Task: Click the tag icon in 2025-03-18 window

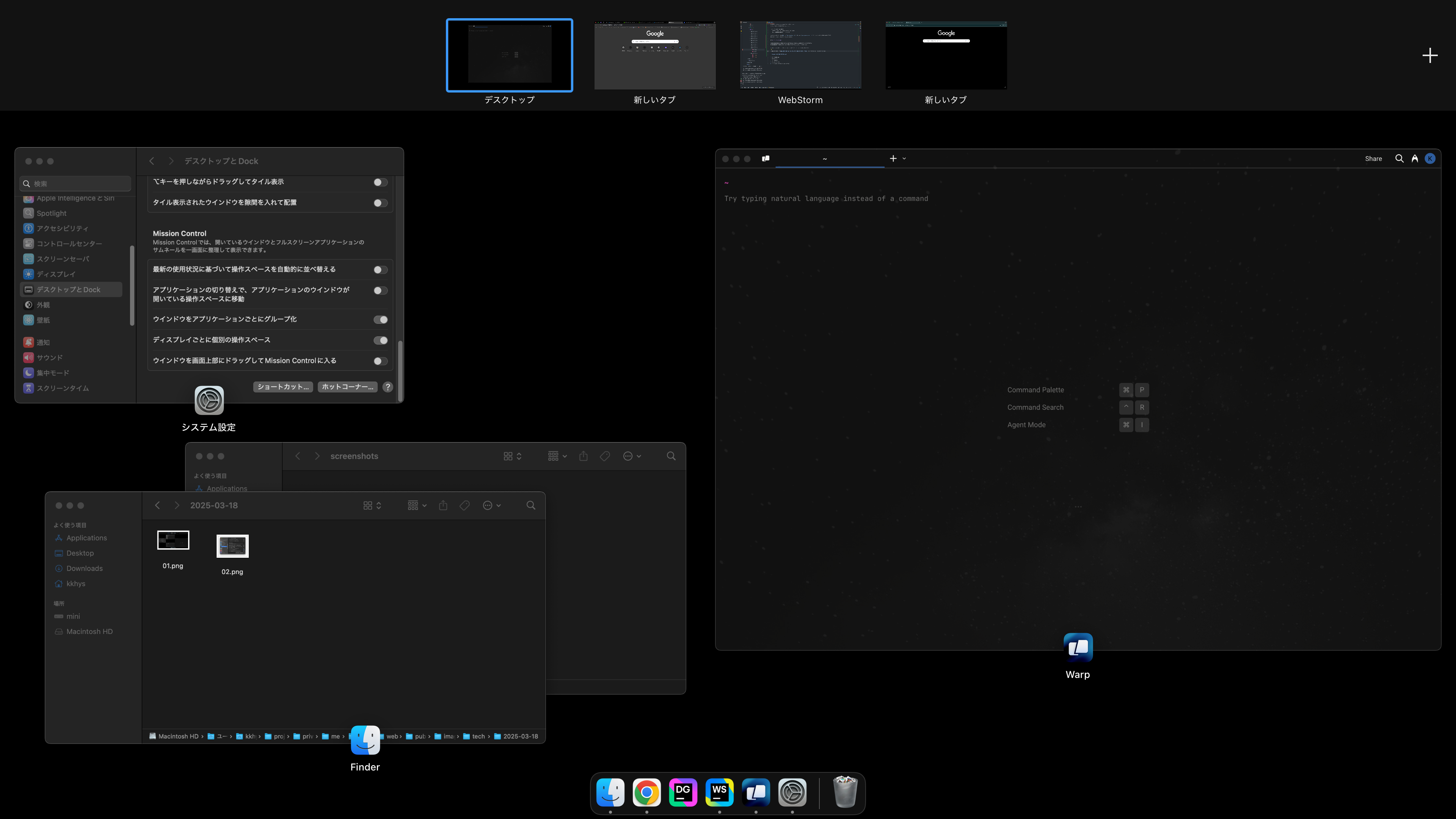Action: click(x=464, y=505)
